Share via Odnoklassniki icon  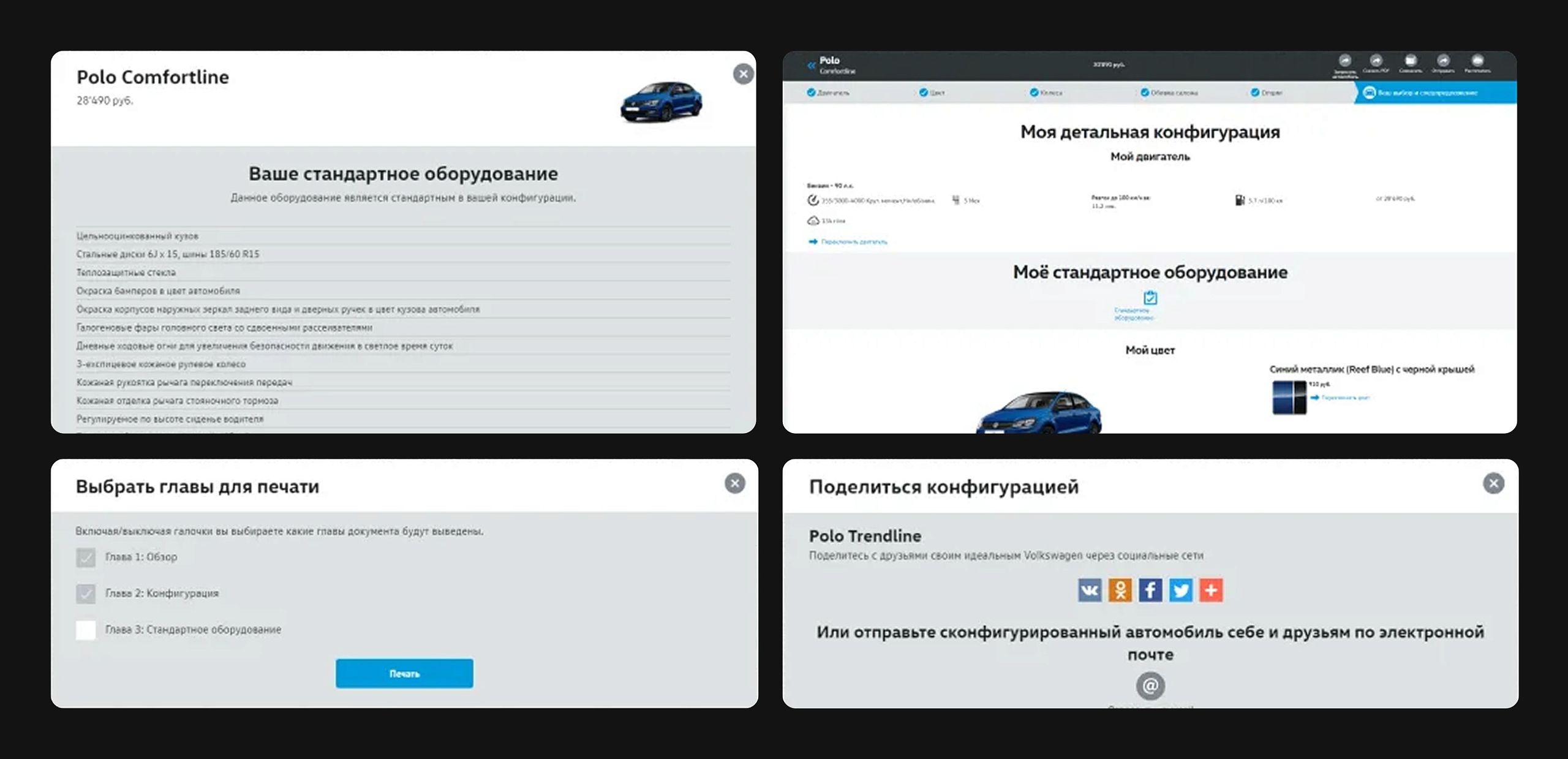coord(1120,591)
